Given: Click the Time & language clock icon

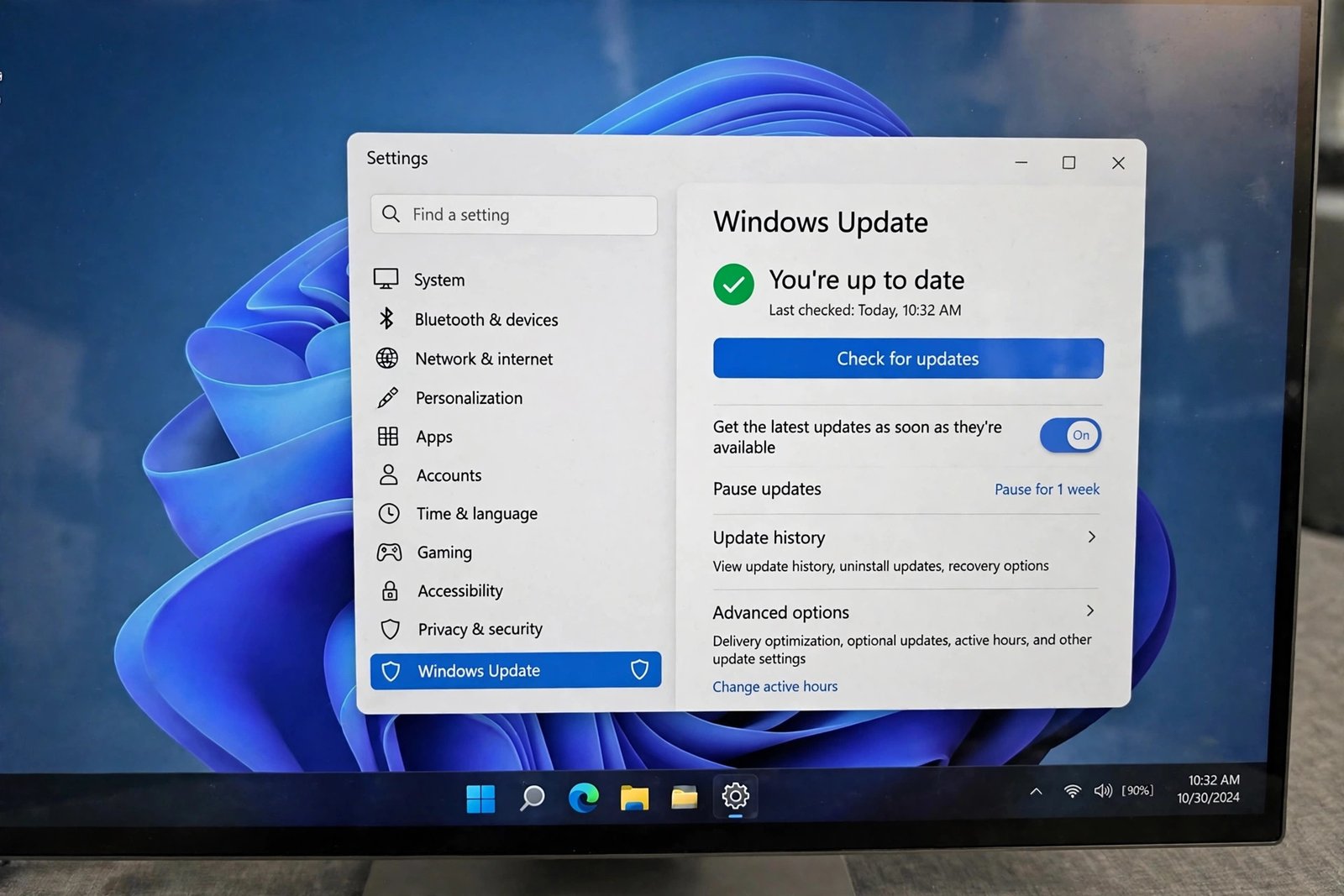Looking at the screenshot, I should click(x=389, y=513).
